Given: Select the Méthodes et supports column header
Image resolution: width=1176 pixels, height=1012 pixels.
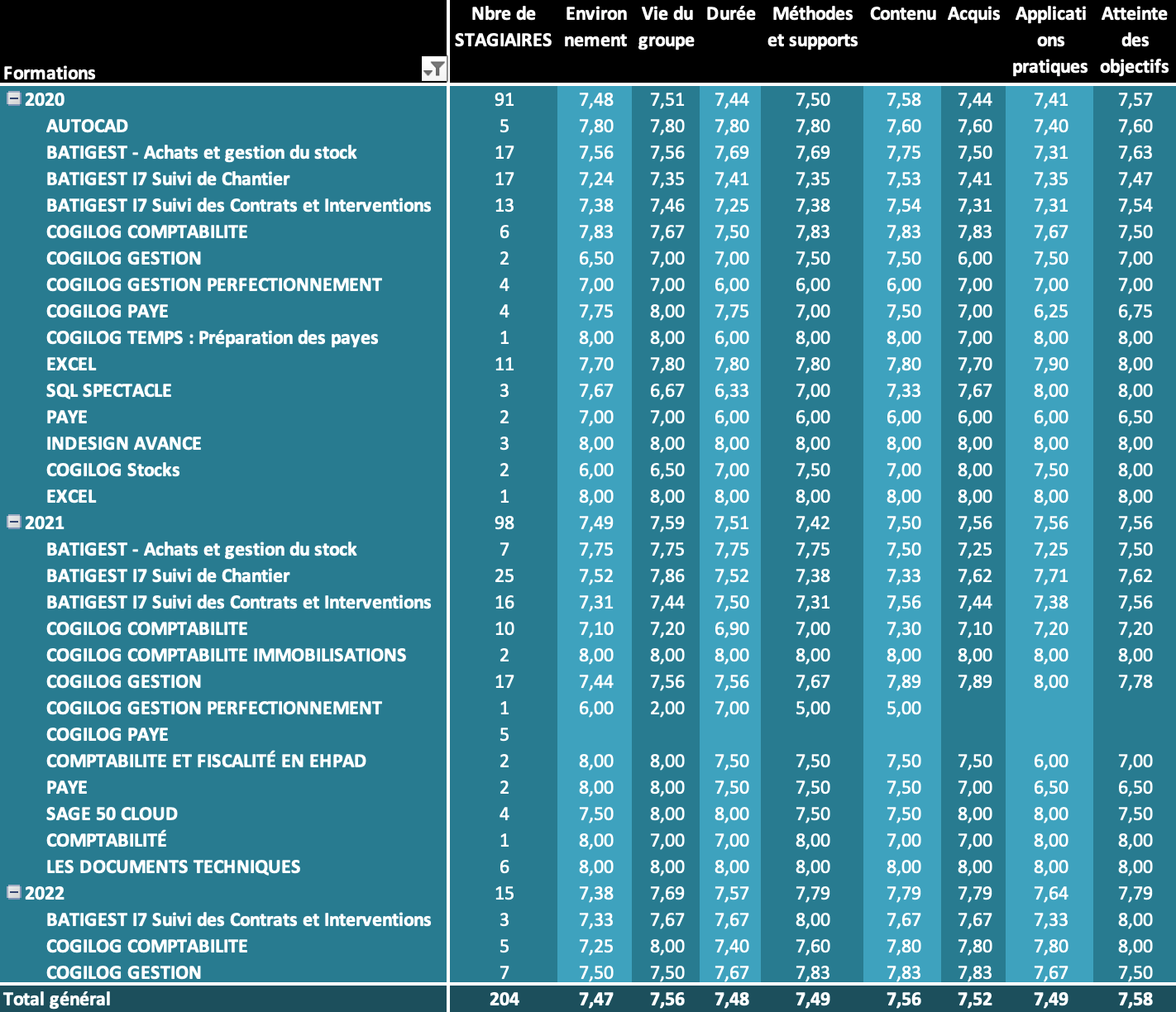Looking at the screenshot, I should pos(812,26).
